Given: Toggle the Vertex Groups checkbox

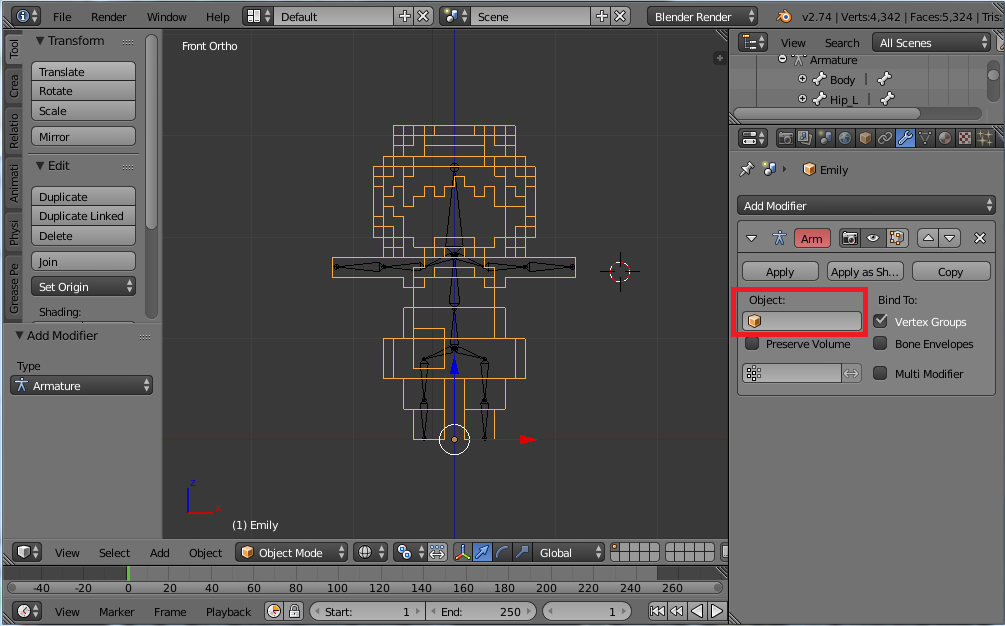Looking at the screenshot, I should (880, 321).
